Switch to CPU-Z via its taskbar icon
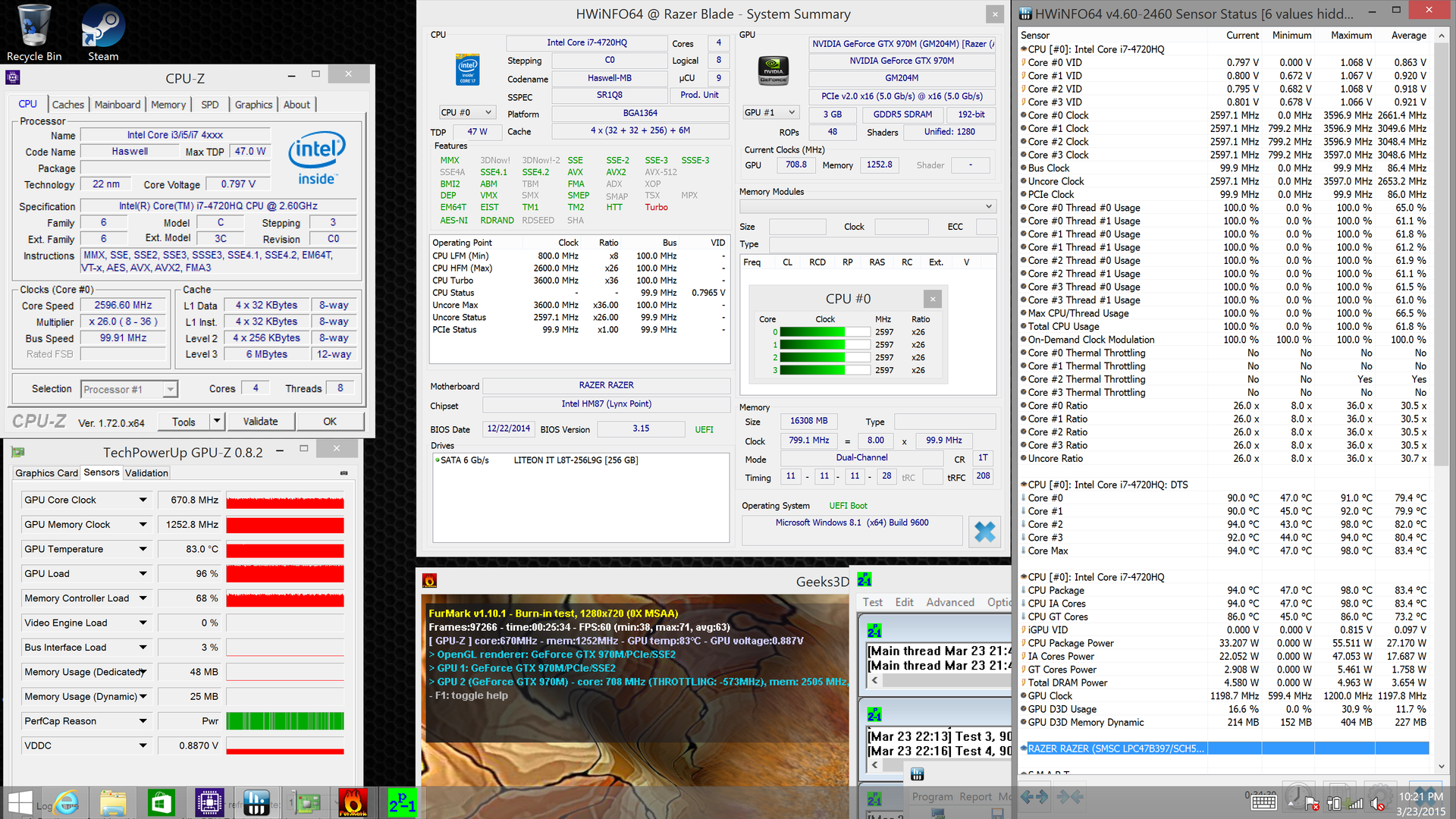The height and width of the screenshot is (819, 1456). click(209, 803)
